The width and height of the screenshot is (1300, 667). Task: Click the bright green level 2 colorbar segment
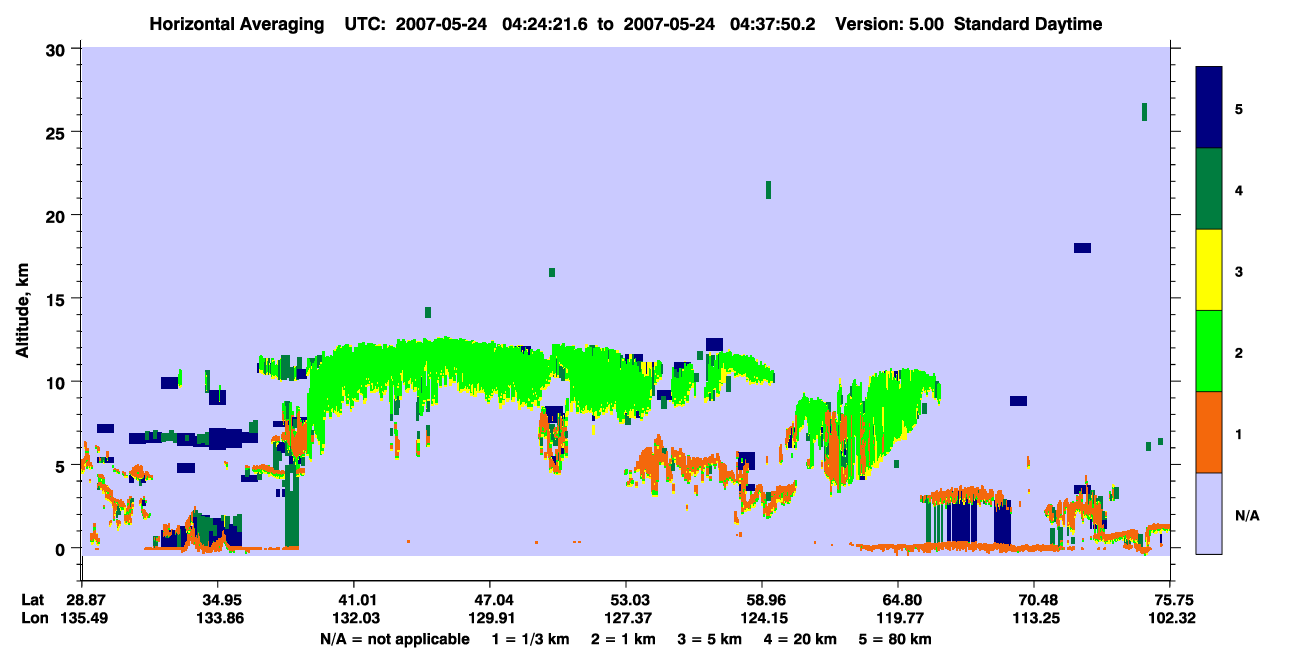[x=1209, y=351]
